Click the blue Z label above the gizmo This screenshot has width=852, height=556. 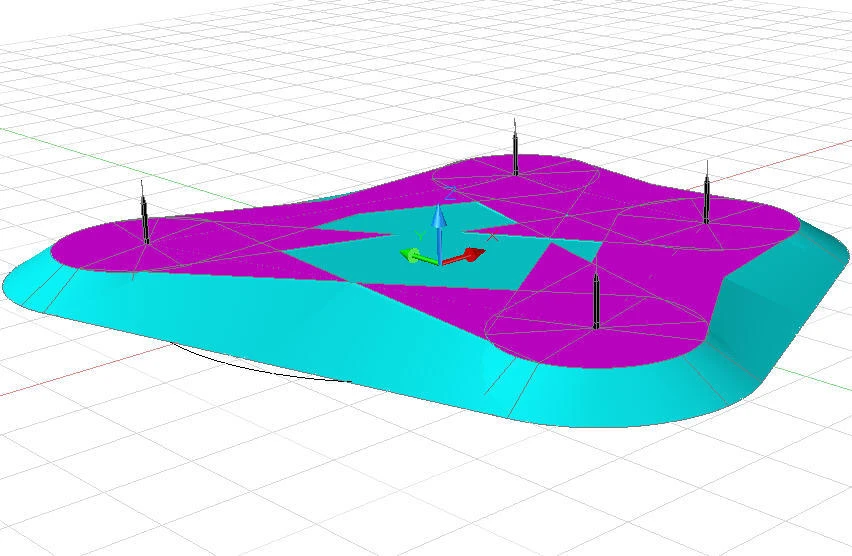point(451,191)
